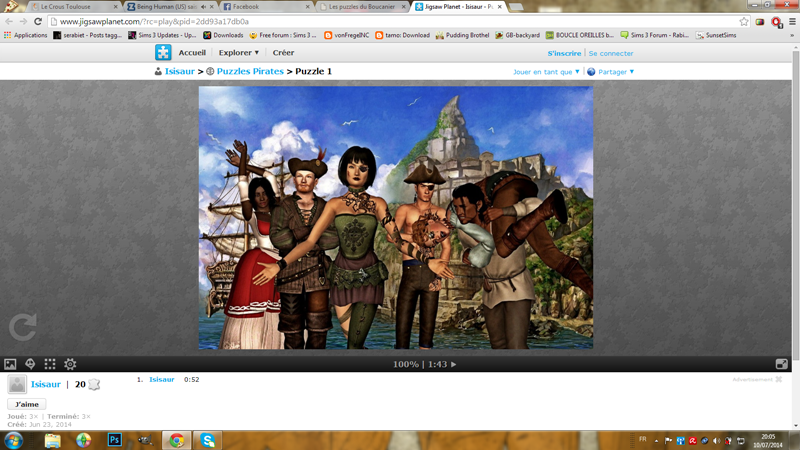Click Isisaur's avatar thumbnail
The width and height of the screenshot is (800, 450).
(17, 384)
